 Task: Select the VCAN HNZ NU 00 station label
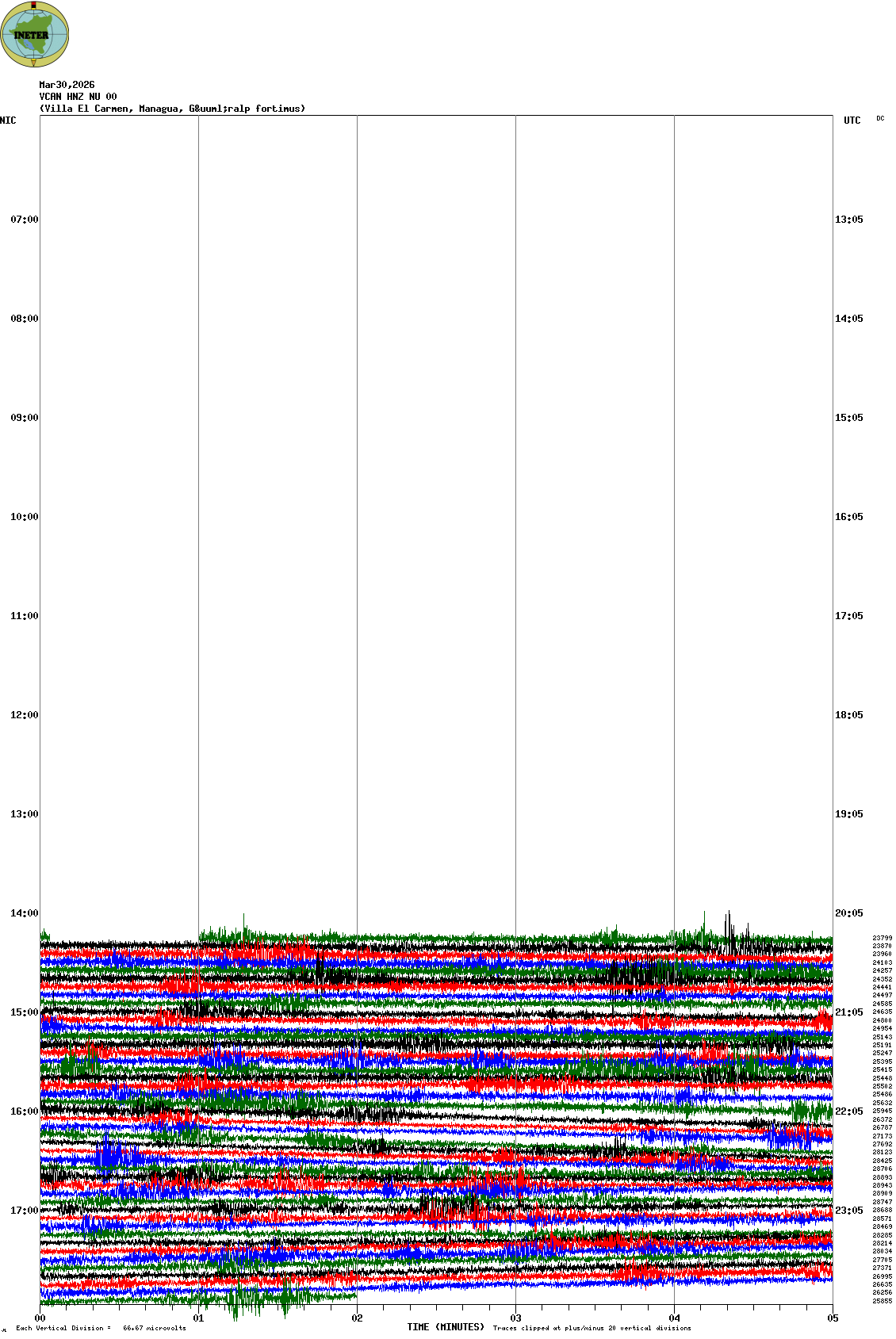point(78,97)
